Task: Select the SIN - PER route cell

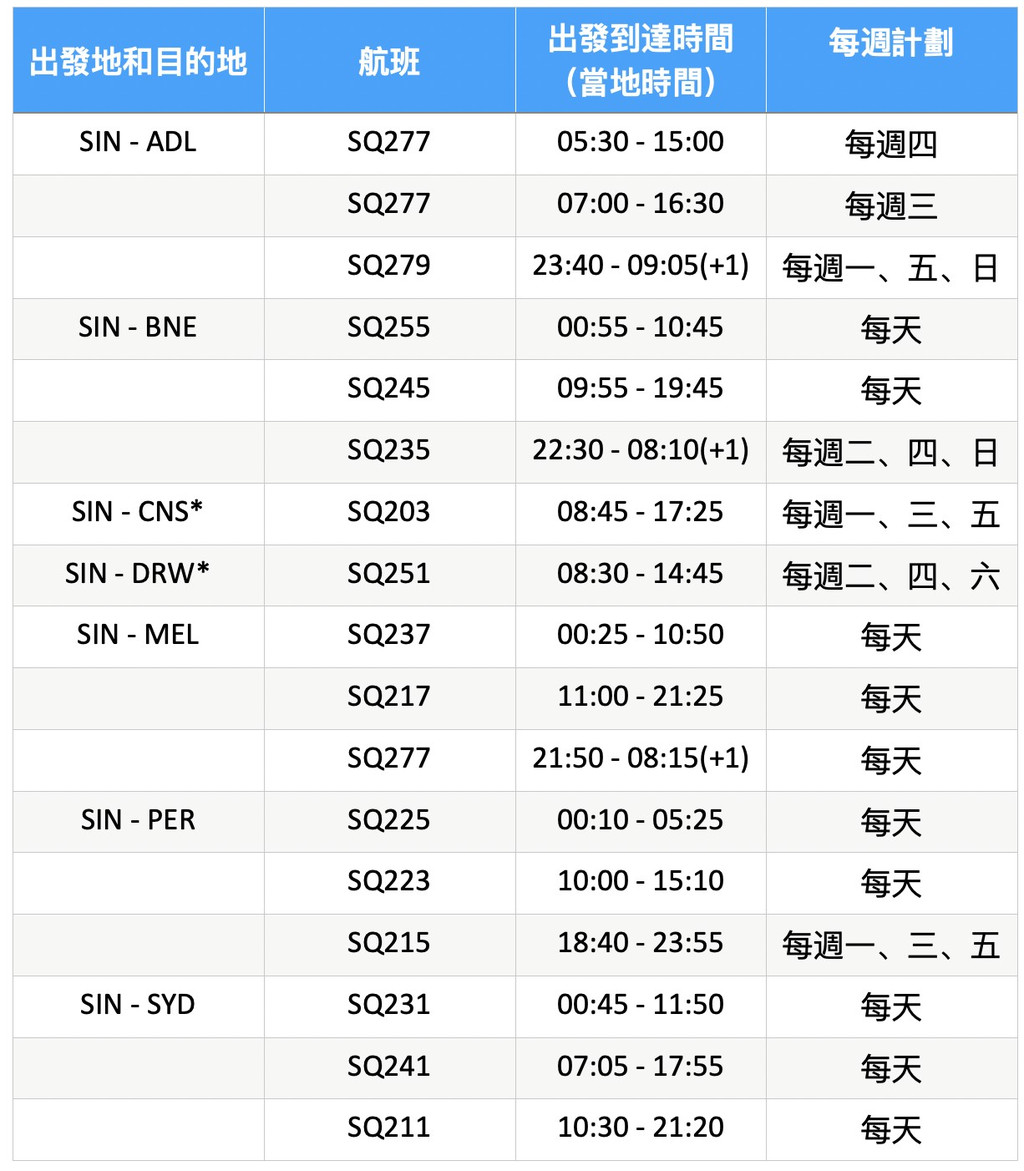Action: (x=138, y=822)
